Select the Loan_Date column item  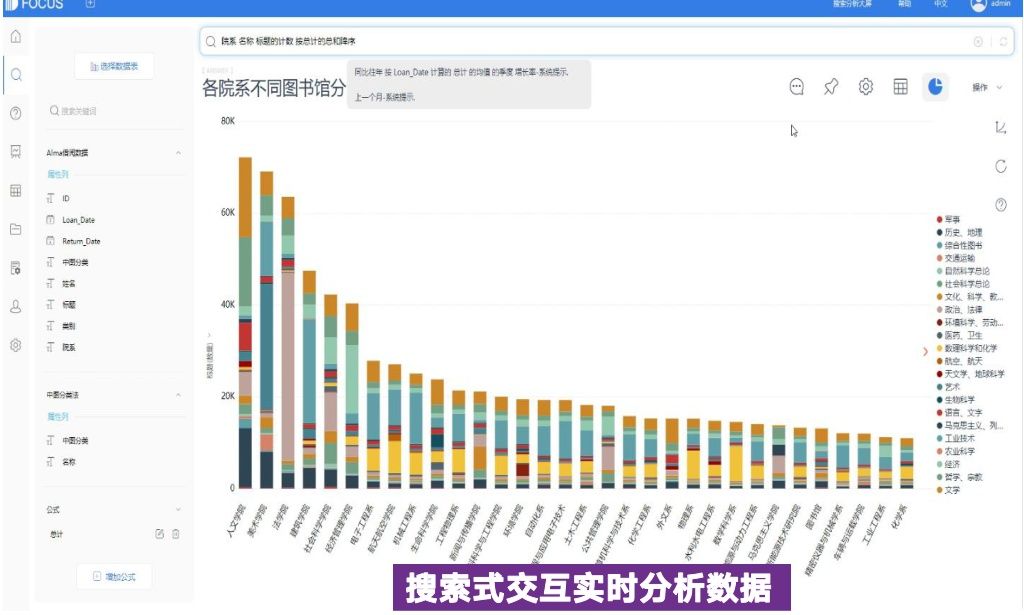(x=78, y=220)
